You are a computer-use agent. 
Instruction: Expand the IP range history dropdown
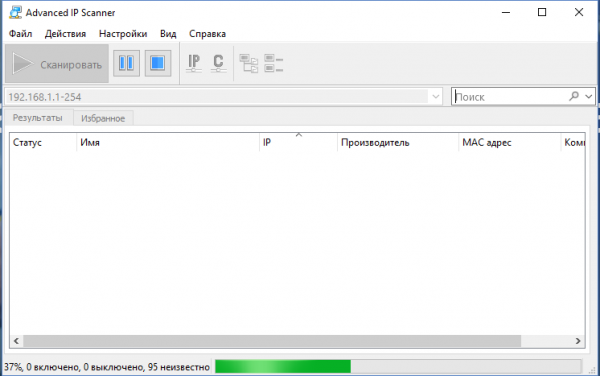tap(435, 97)
